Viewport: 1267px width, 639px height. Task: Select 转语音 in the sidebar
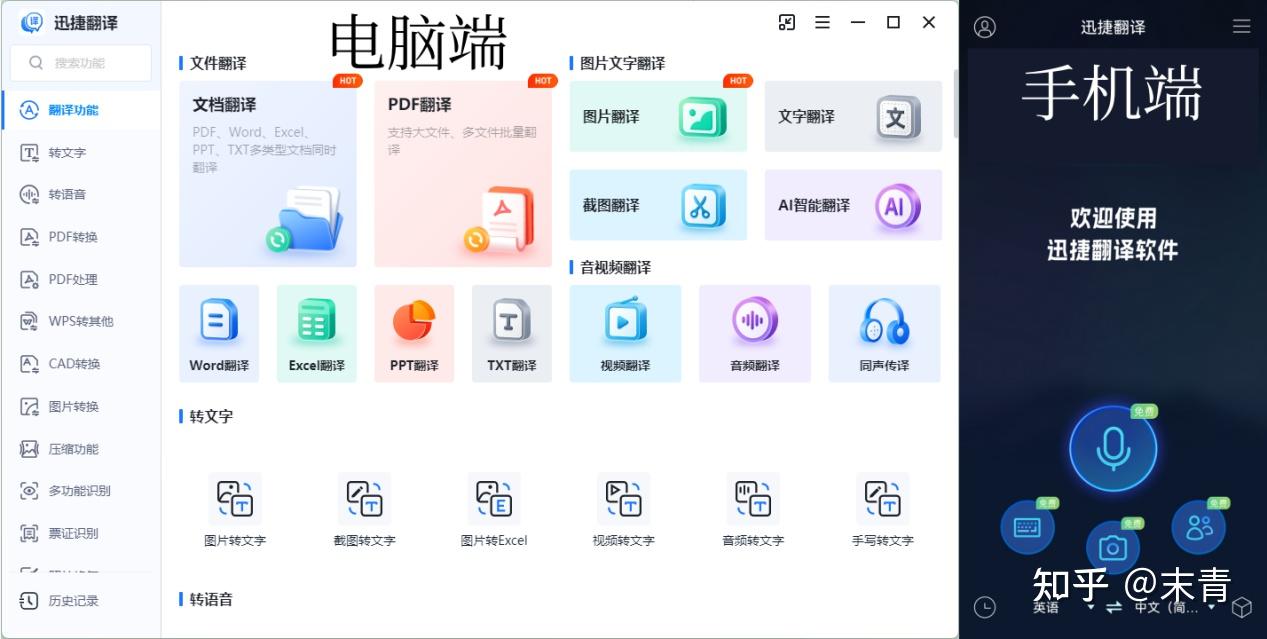pos(81,194)
